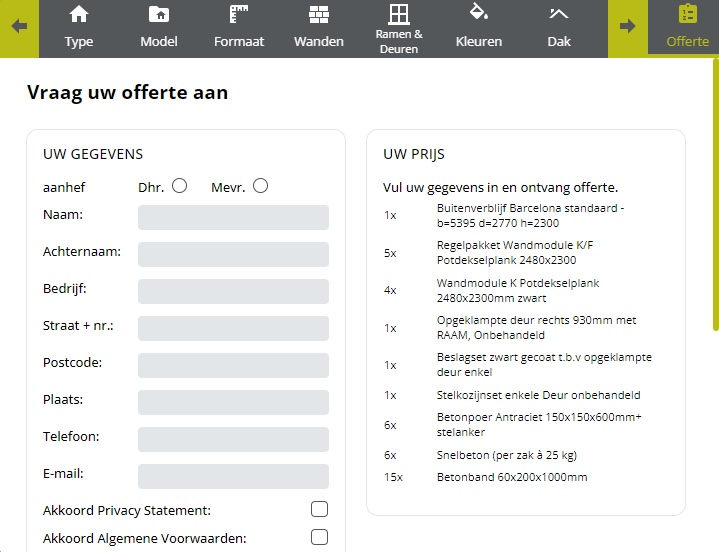This screenshot has height=552, width=719.
Task: Check Akkoord Algemene Voorwaarden box
Action: click(x=319, y=537)
